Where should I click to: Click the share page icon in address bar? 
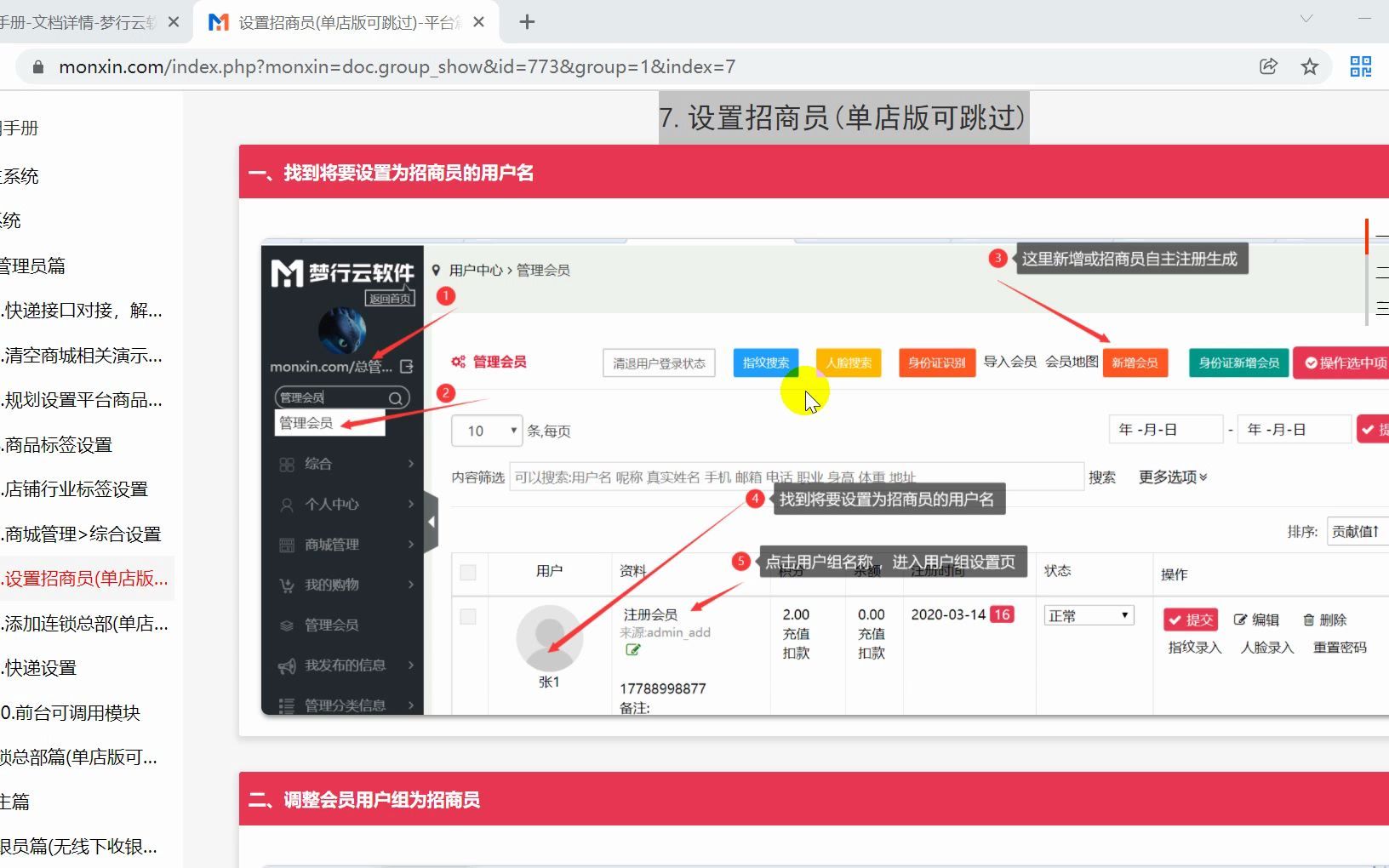(x=1268, y=66)
